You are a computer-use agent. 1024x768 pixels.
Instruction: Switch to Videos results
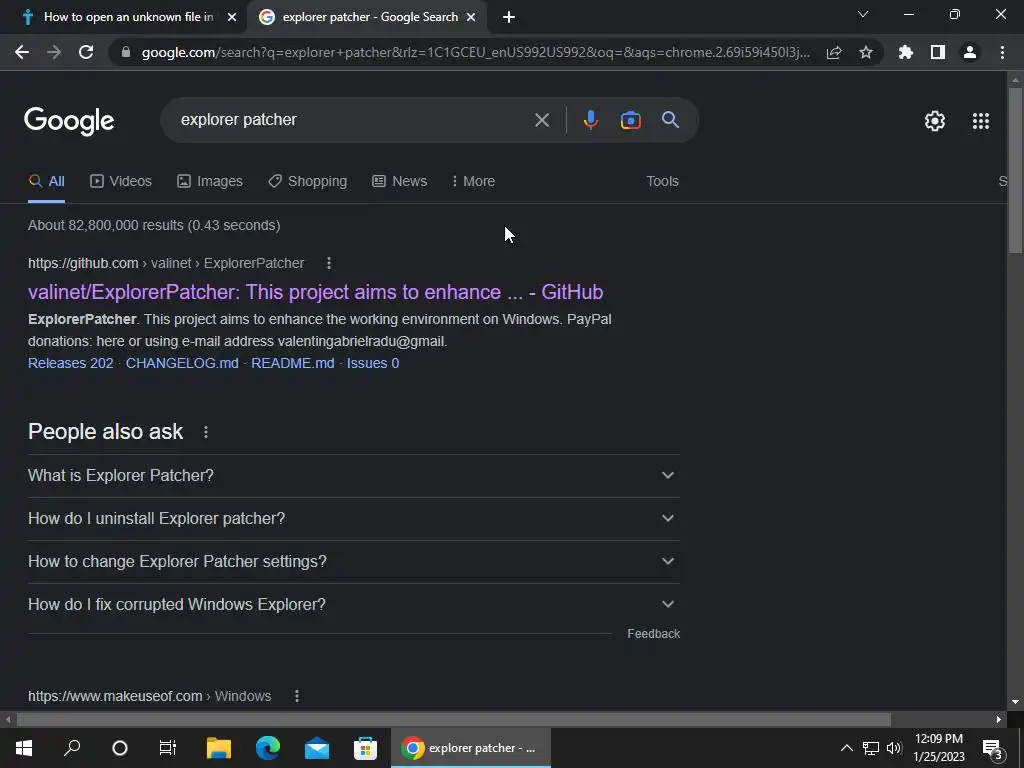(x=121, y=181)
